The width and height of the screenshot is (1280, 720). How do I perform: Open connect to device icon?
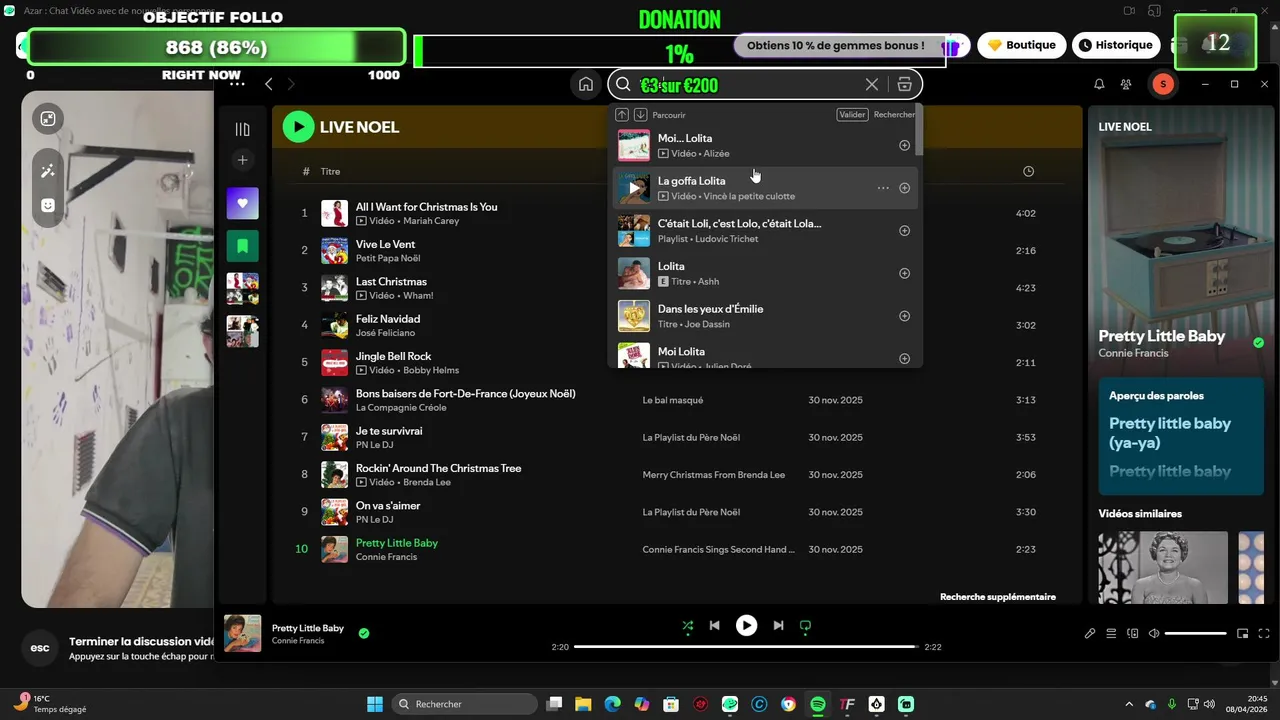(1133, 634)
